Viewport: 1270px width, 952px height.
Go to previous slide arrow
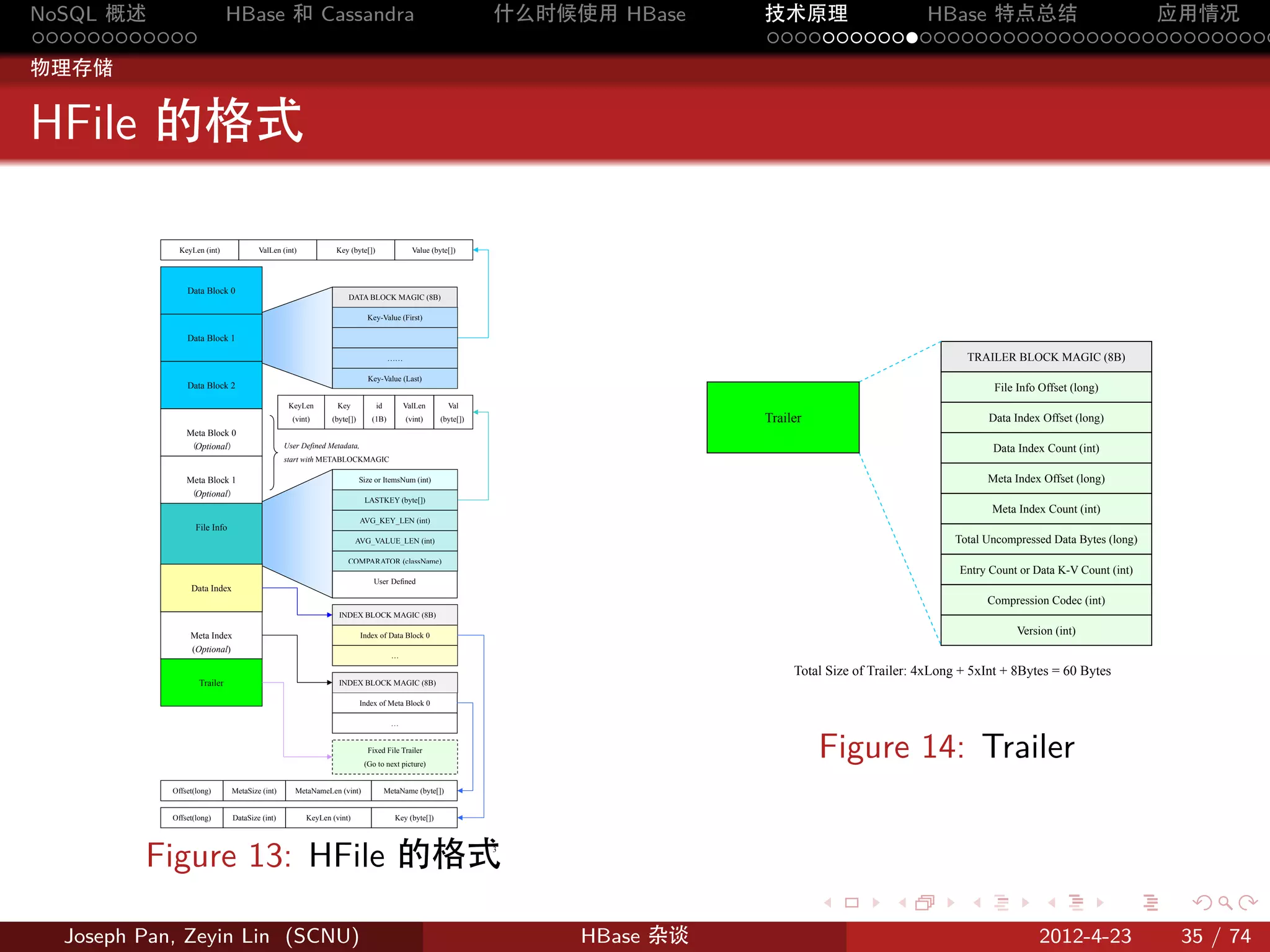click(x=828, y=902)
